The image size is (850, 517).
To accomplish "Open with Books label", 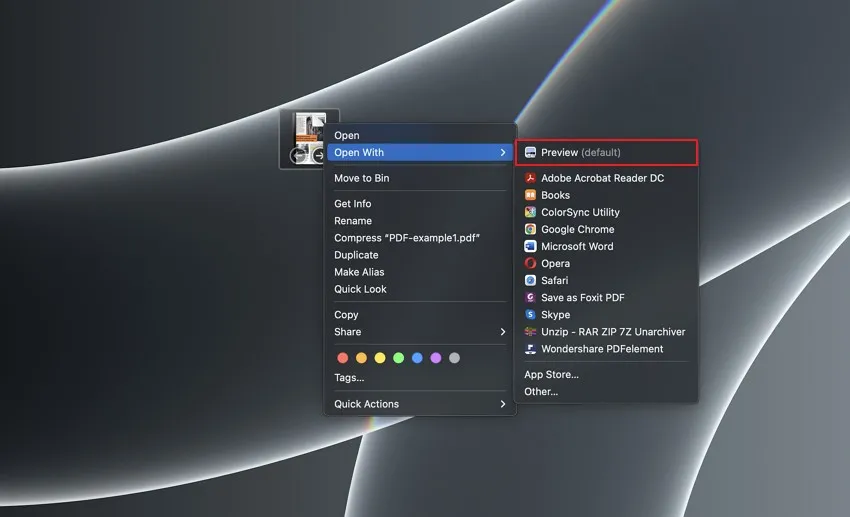I will click(555, 195).
